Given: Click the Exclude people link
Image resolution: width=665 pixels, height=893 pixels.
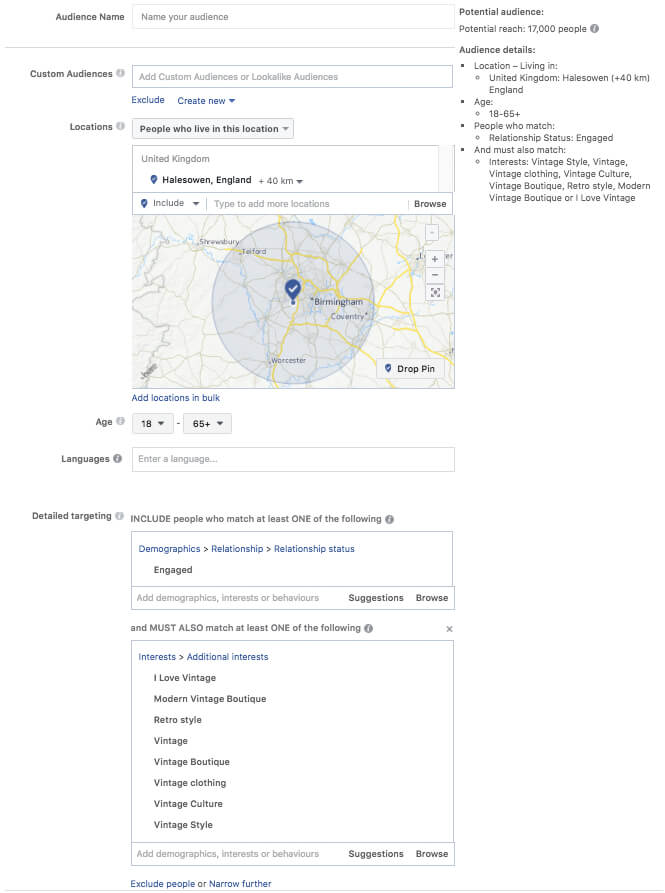Looking at the screenshot, I should (x=162, y=883).
